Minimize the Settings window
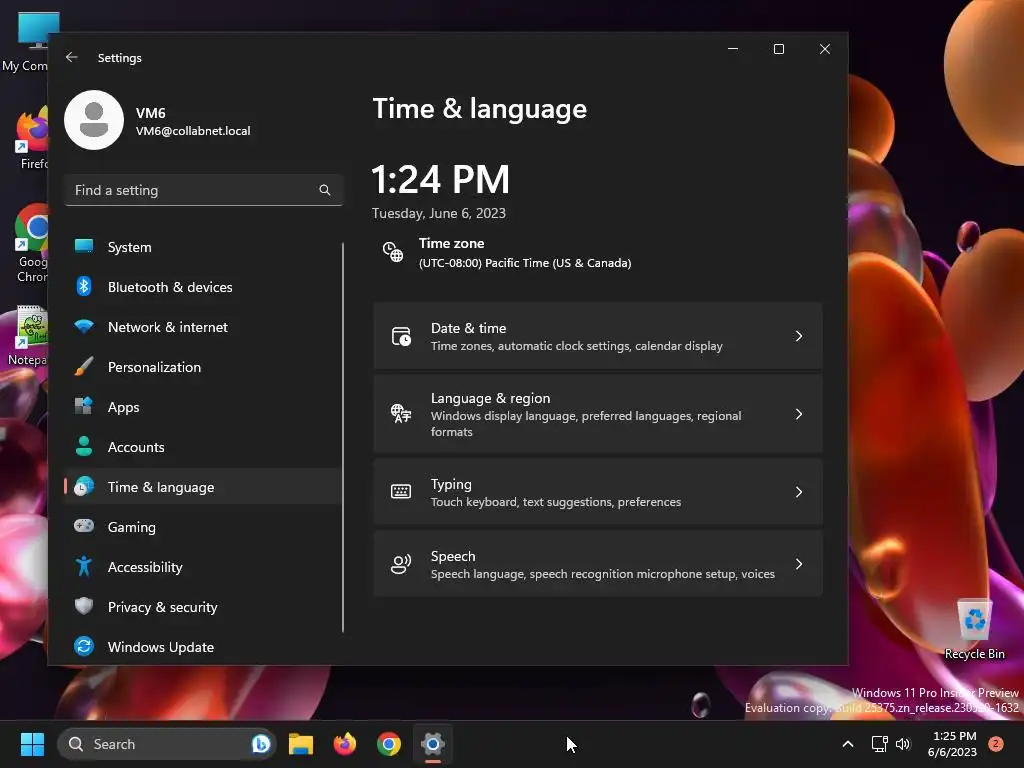1024x768 pixels. (x=733, y=49)
